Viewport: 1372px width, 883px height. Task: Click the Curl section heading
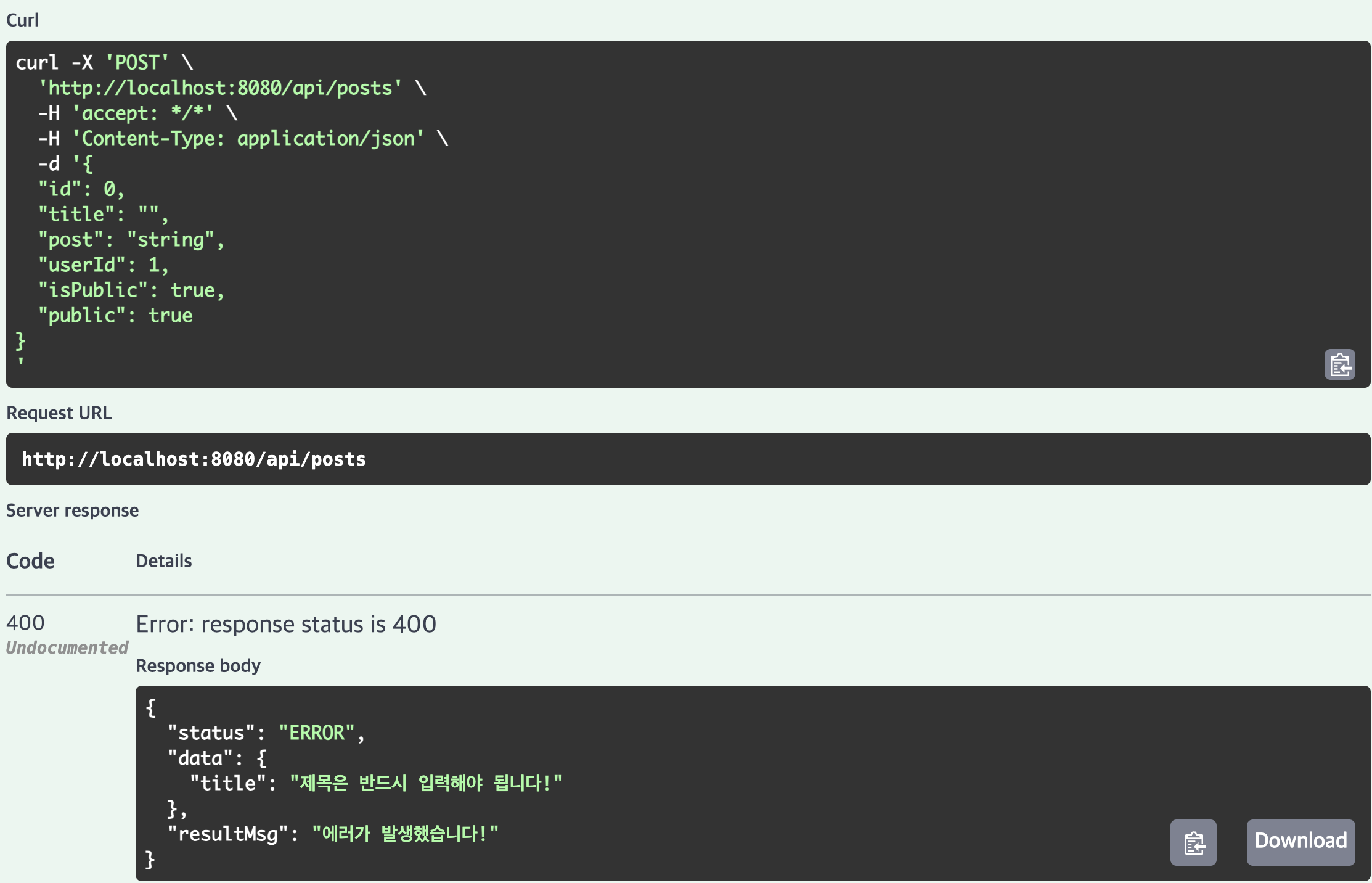click(22, 20)
